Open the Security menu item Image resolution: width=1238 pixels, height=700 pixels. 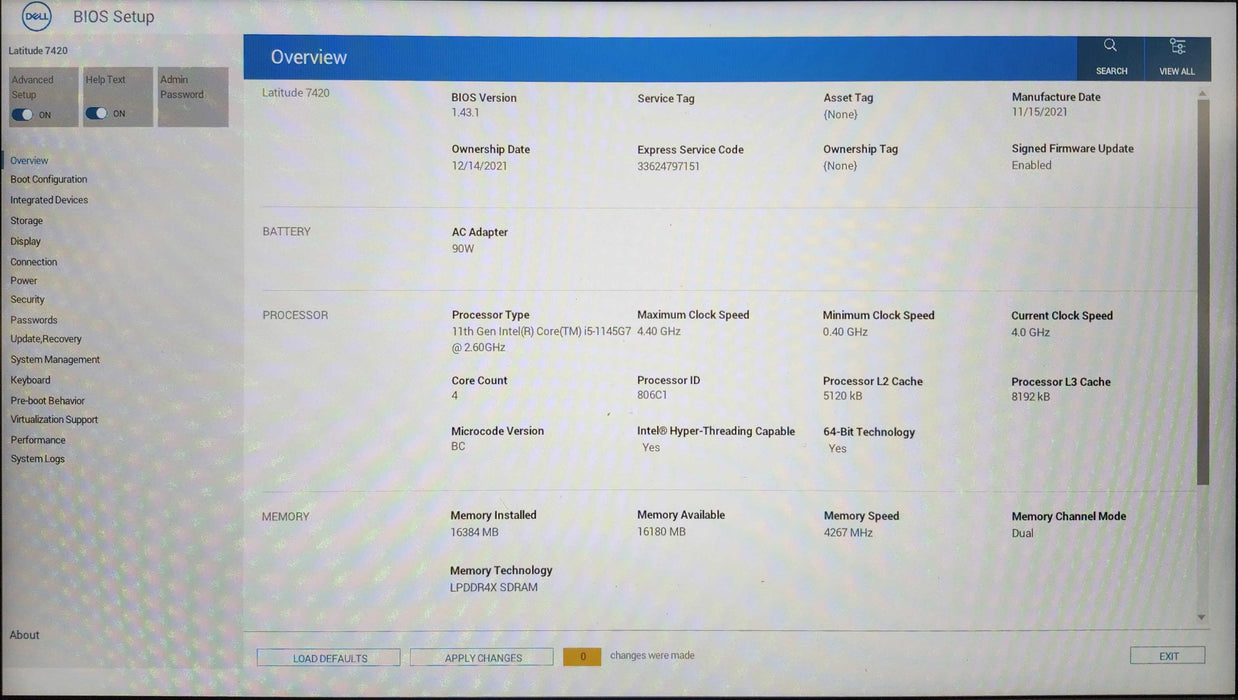(28, 300)
